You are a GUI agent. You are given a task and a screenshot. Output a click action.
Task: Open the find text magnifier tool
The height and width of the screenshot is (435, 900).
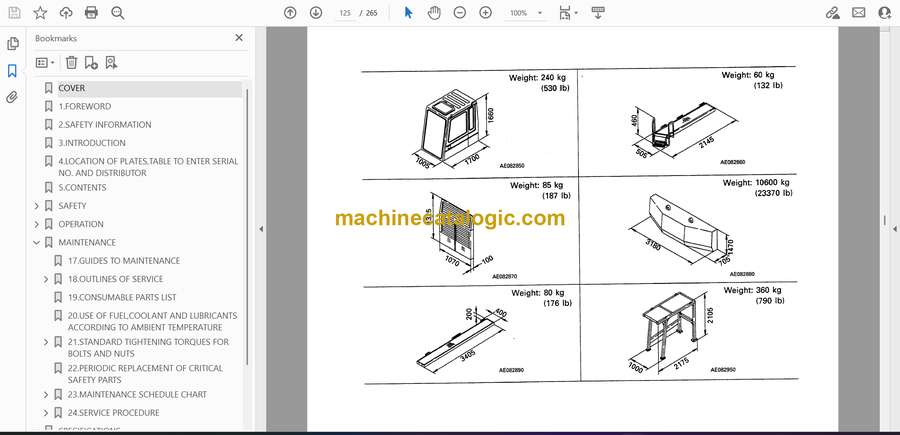118,13
